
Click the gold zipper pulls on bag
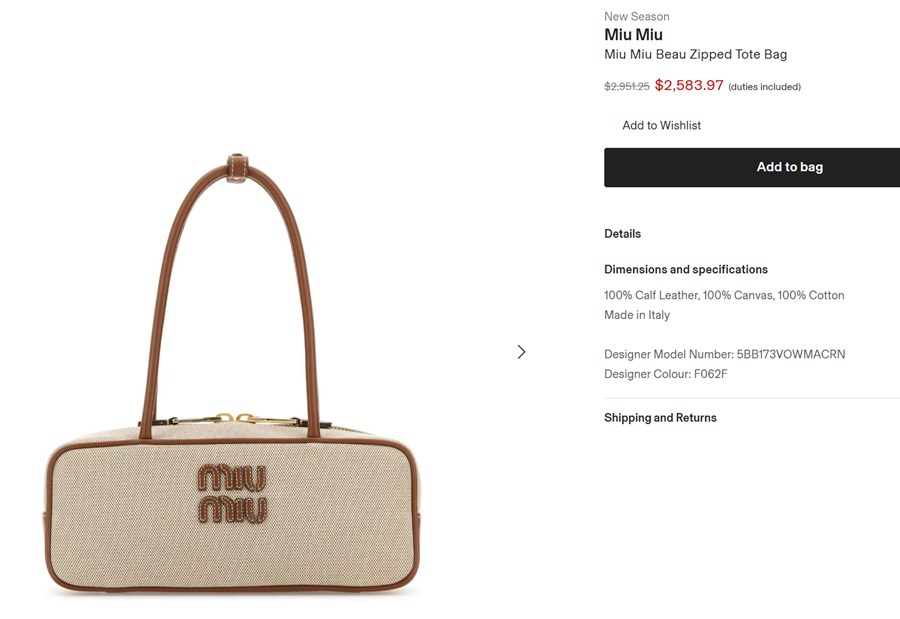coord(236,419)
